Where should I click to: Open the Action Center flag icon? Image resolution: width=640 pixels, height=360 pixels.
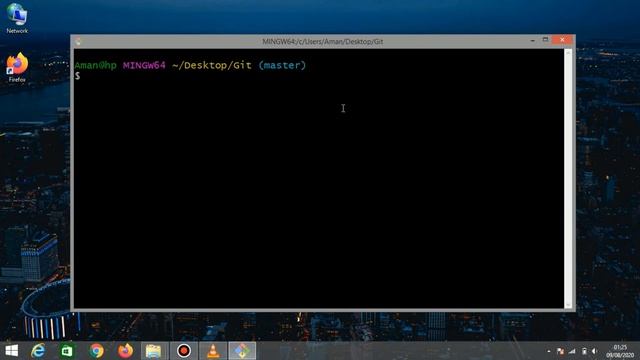(x=560, y=351)
